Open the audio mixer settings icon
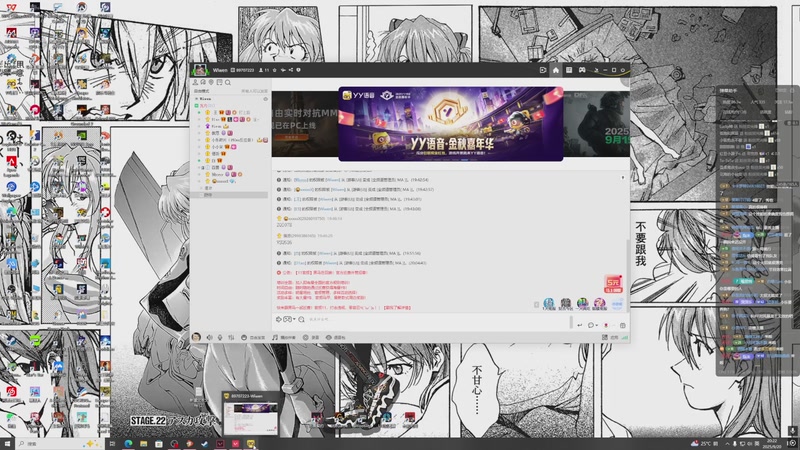800x450 pixels. click(x=231, y=337)
